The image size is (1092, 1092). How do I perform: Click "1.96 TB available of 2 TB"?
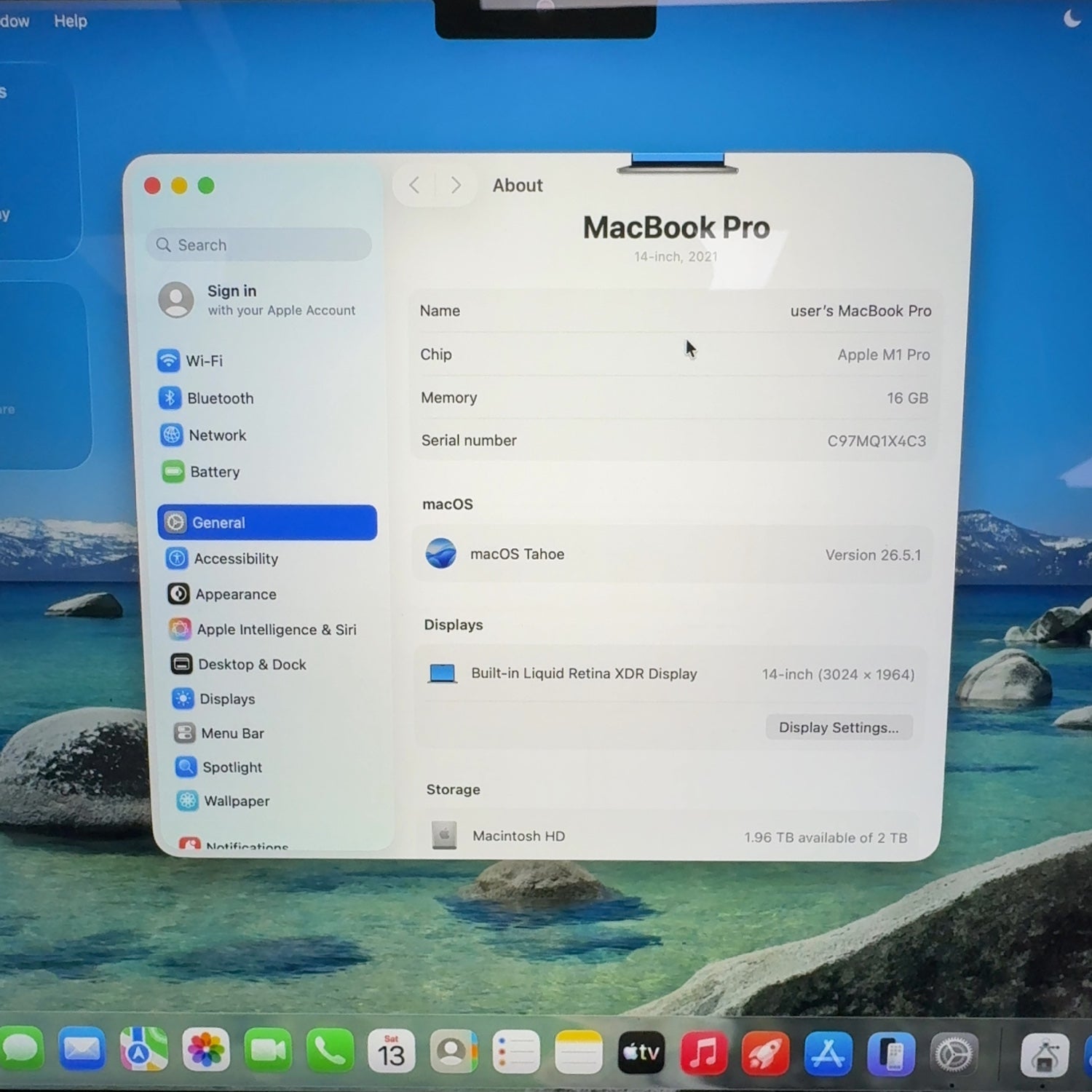pyautogui.click(x=826, y=837)
